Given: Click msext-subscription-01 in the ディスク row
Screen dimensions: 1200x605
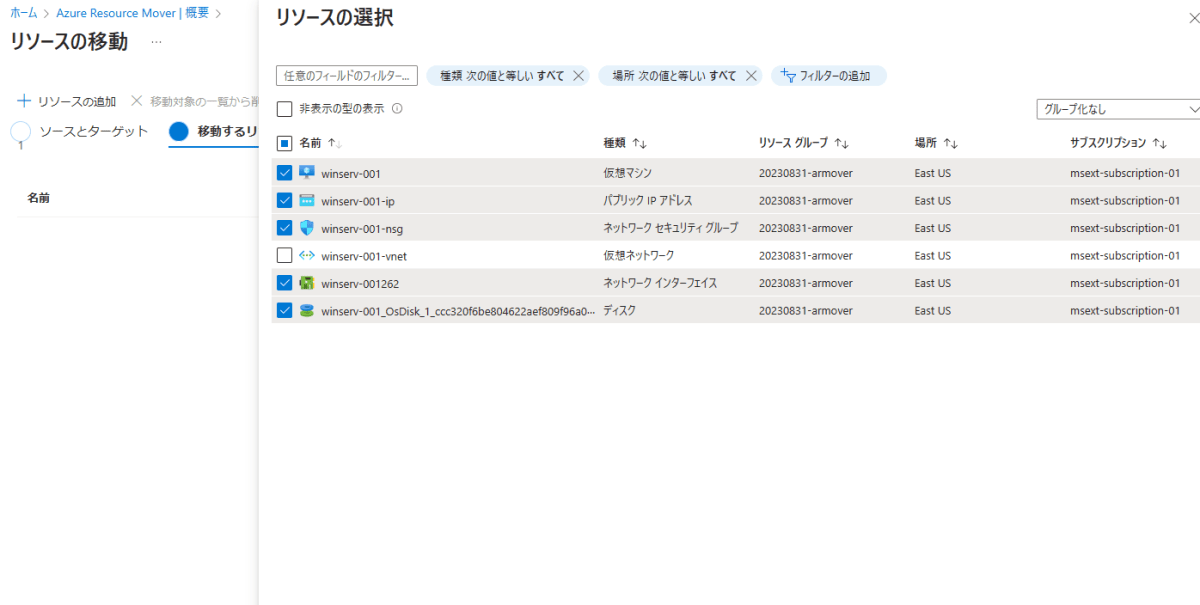Looking at the screenshot, I should [x=1125, y=311].
